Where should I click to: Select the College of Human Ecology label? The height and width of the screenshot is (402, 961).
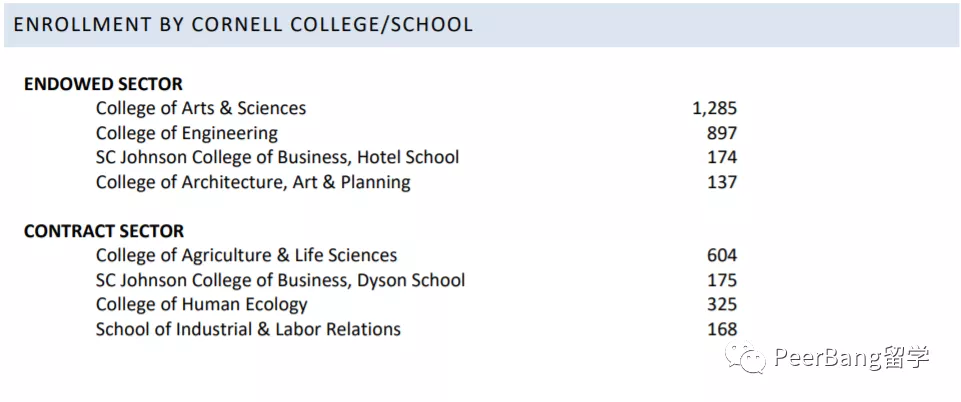point(202,304)
